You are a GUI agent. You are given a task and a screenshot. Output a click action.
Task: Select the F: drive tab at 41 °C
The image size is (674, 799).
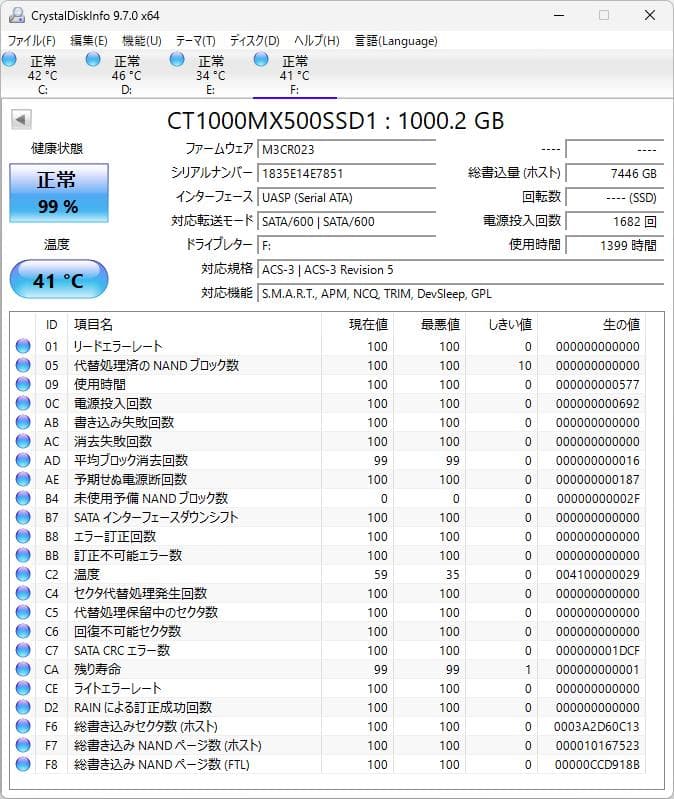coord(294,74)
